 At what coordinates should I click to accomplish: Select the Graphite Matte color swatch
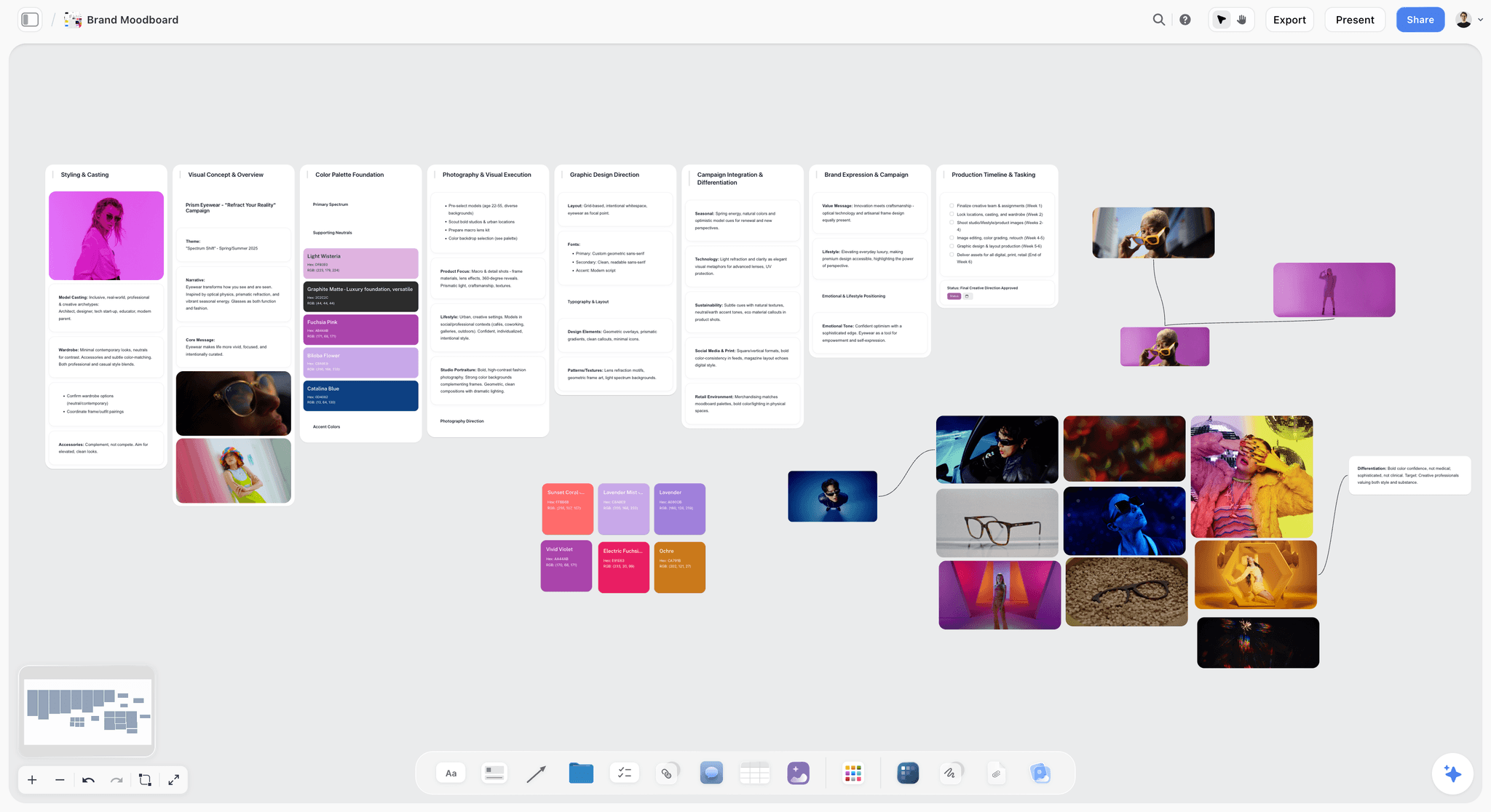click(x=360, y=296)
